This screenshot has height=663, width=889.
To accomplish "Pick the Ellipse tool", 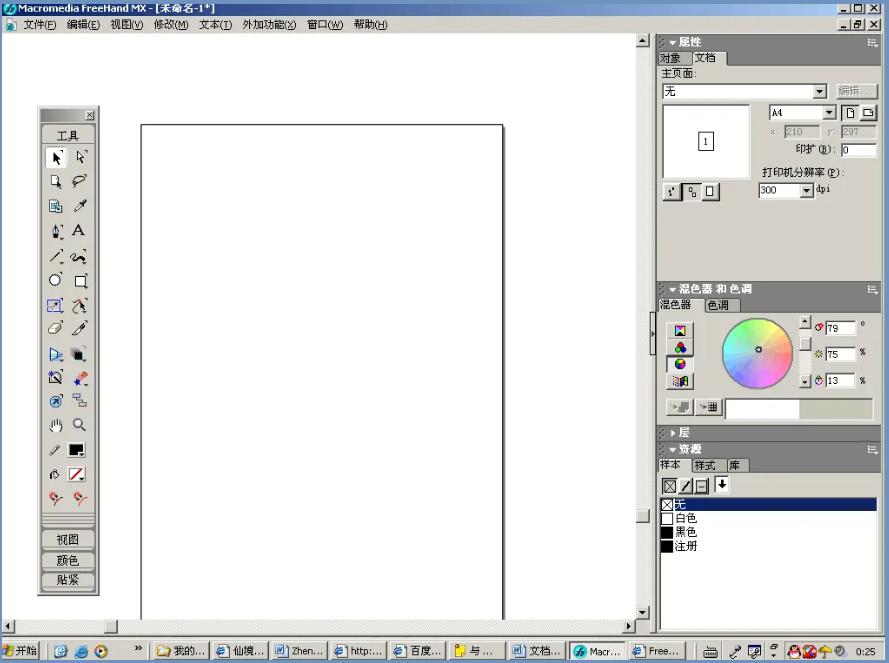I will coord(56,280).
